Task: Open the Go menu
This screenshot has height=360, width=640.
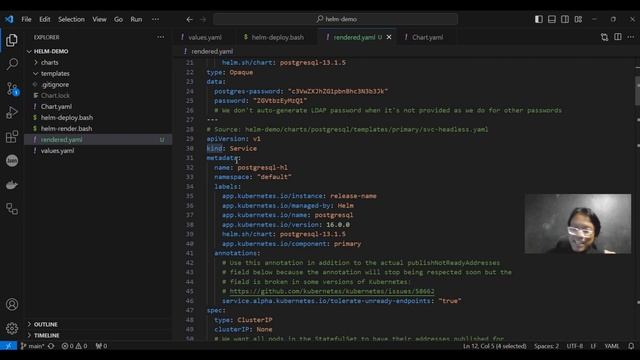Action: [x=118, y=19]
